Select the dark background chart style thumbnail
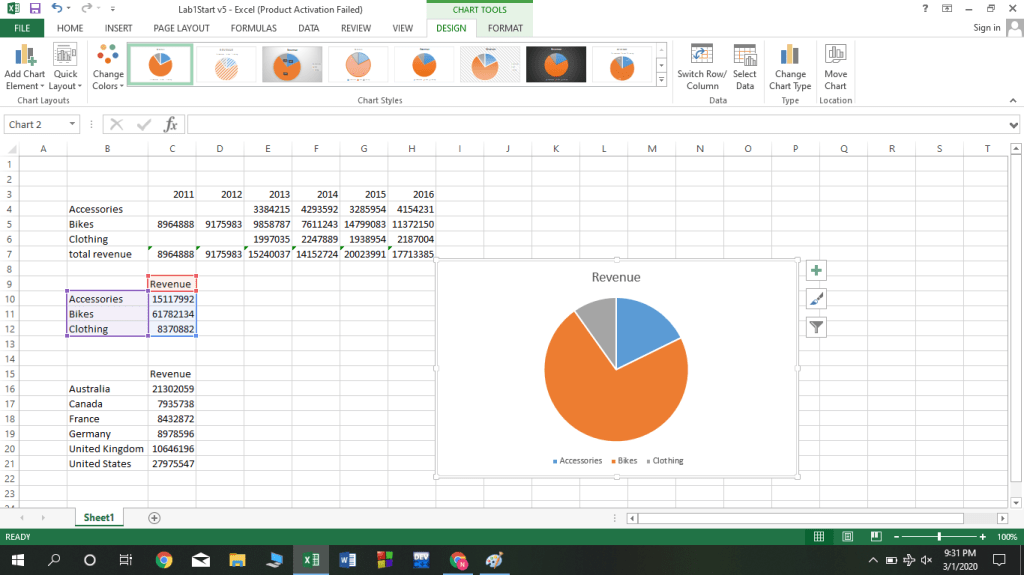1024x575 pixels. tap(556, 65)
